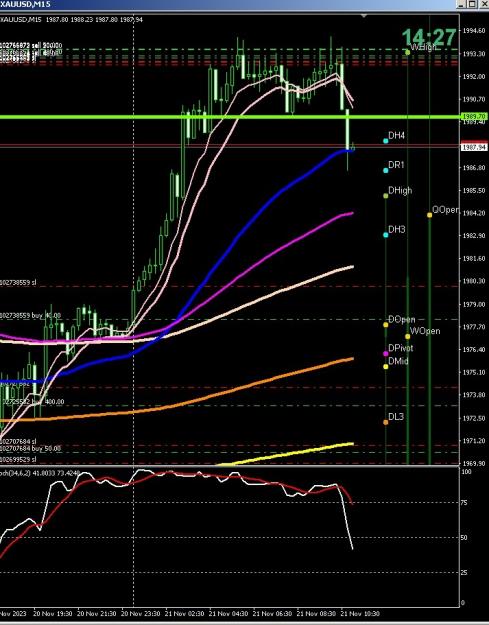Click the 20 Nov 19:30 time label

tap(53, 613)
